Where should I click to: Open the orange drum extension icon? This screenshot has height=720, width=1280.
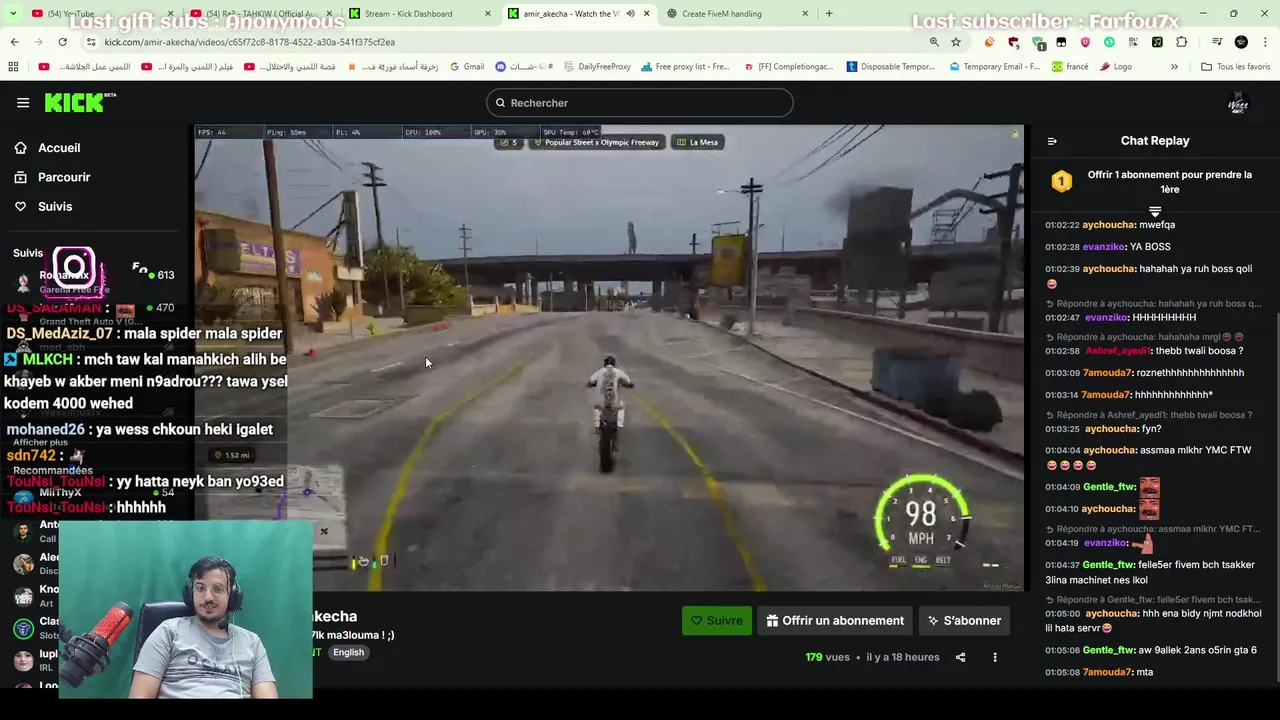point(989,42)
